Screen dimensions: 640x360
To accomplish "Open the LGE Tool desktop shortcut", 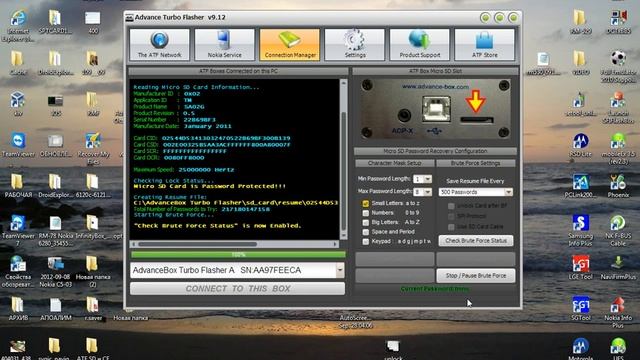I will pyautogui.click(x=580, y=268).
